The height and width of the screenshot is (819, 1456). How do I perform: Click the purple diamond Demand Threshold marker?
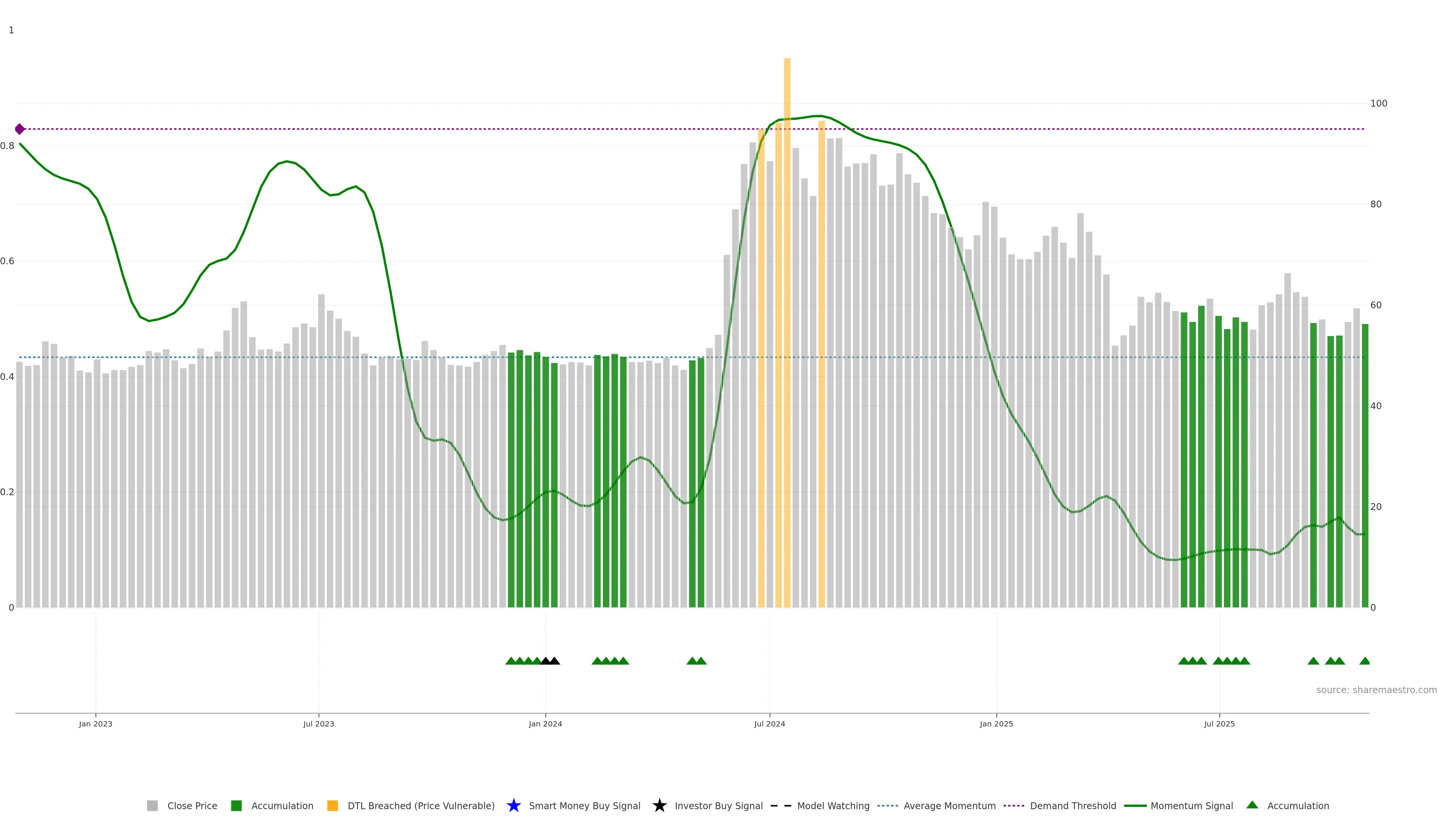pos(20,129)
